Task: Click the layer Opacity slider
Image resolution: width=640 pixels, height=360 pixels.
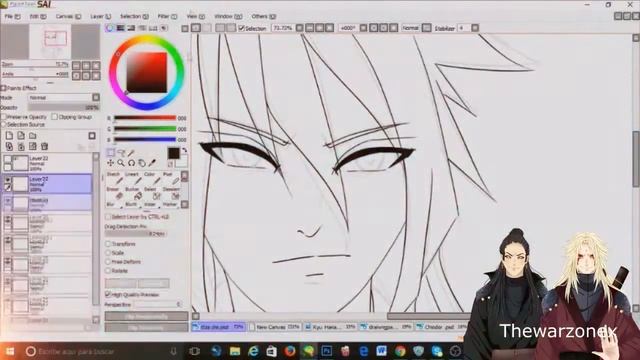Action: (64, 107)
